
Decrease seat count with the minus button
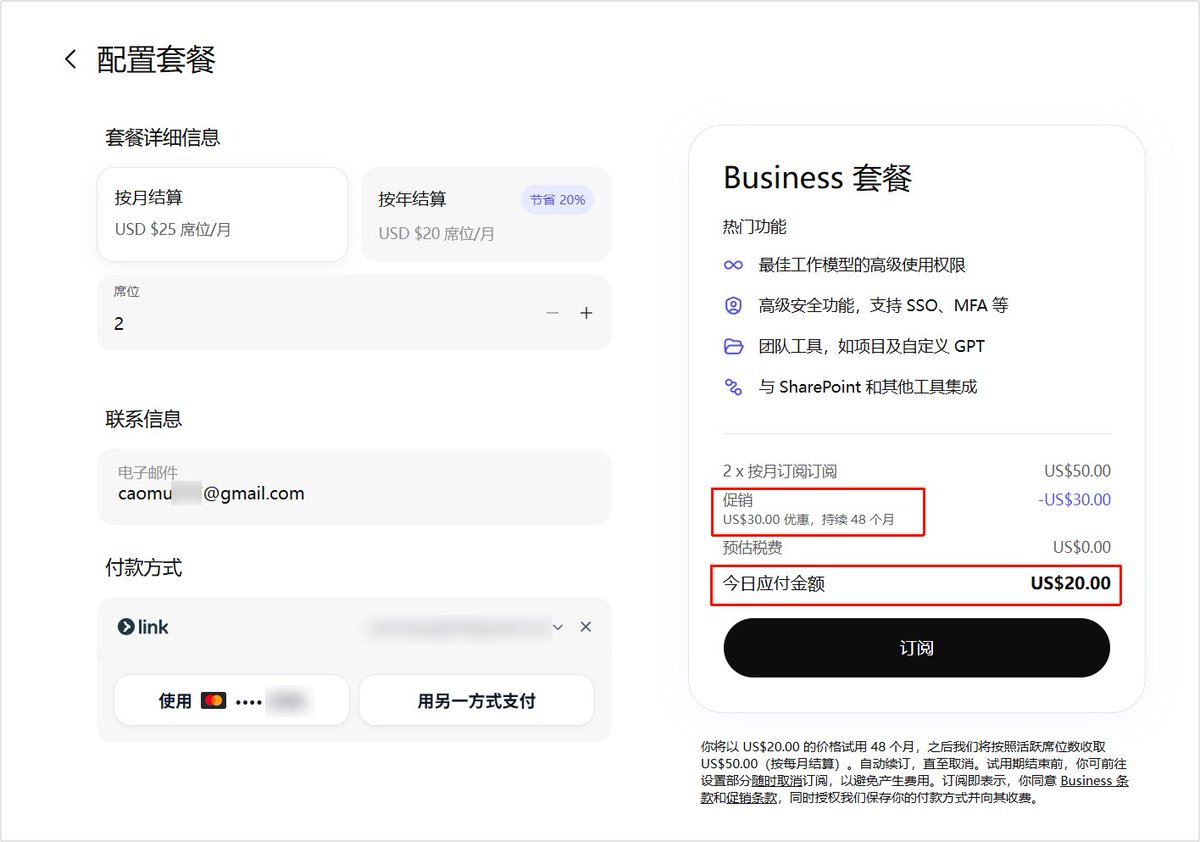click(552, 313)
